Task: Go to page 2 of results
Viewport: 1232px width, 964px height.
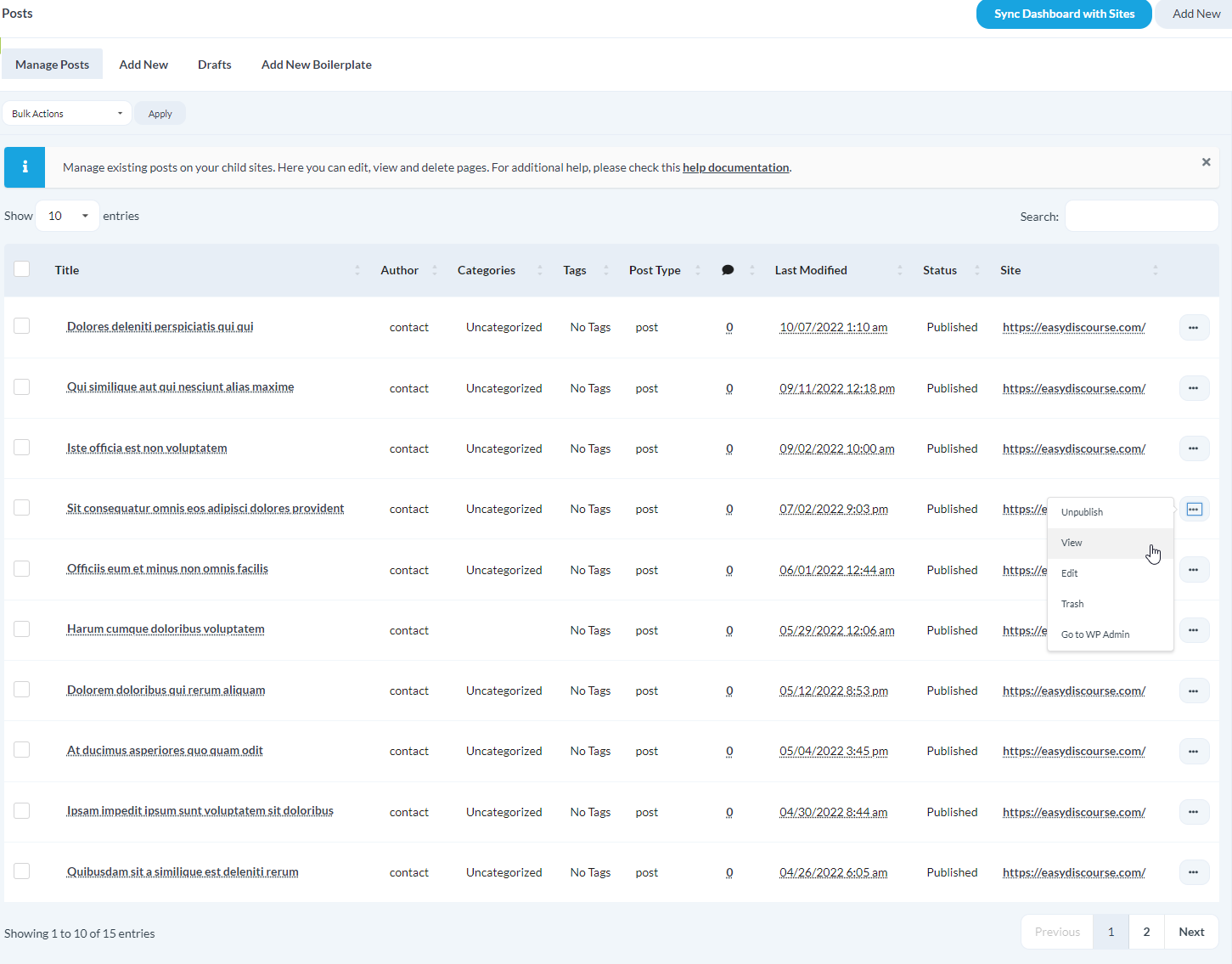Action: pos(1146,932)
